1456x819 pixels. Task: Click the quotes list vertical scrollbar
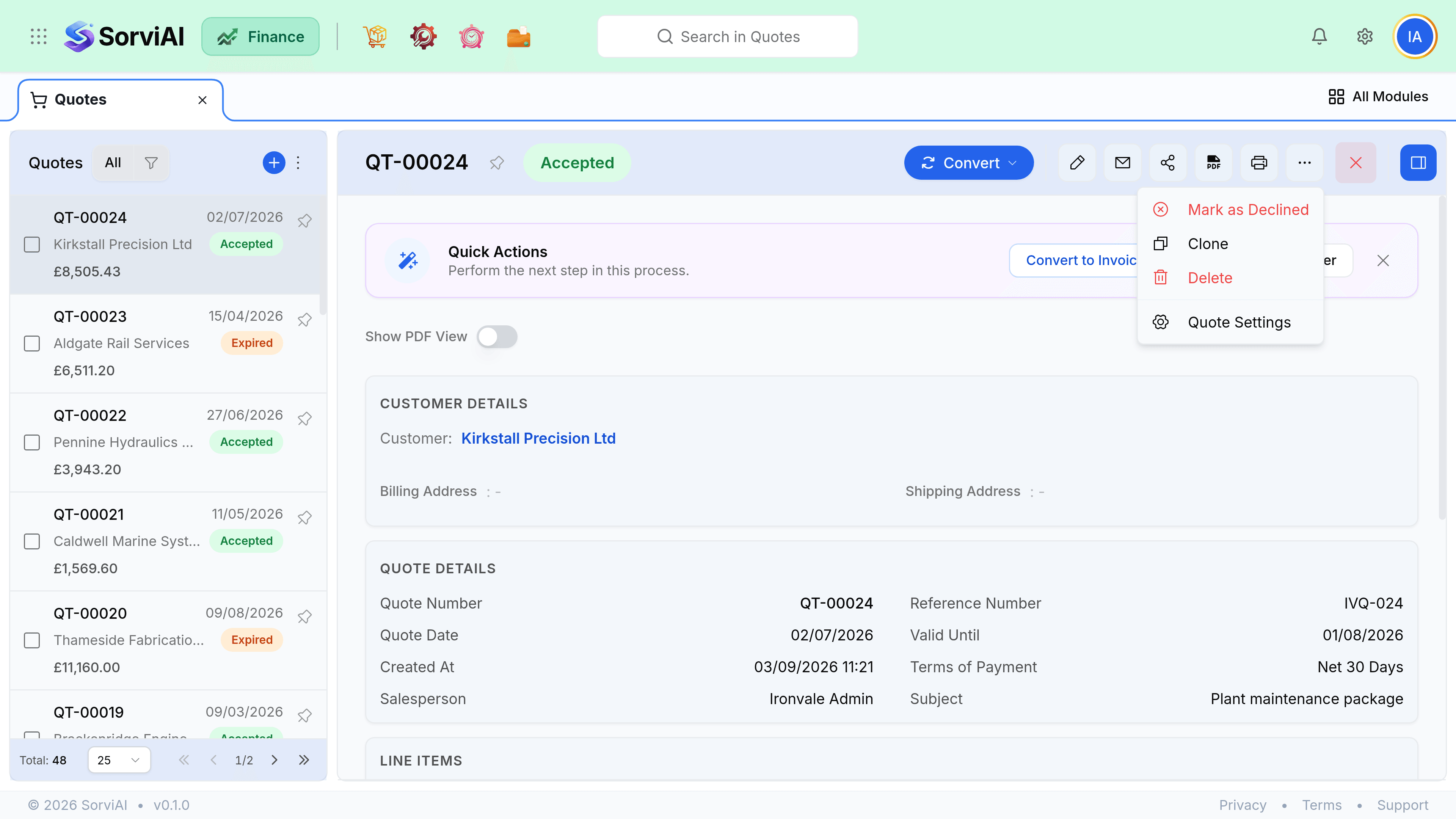[323, 256]
